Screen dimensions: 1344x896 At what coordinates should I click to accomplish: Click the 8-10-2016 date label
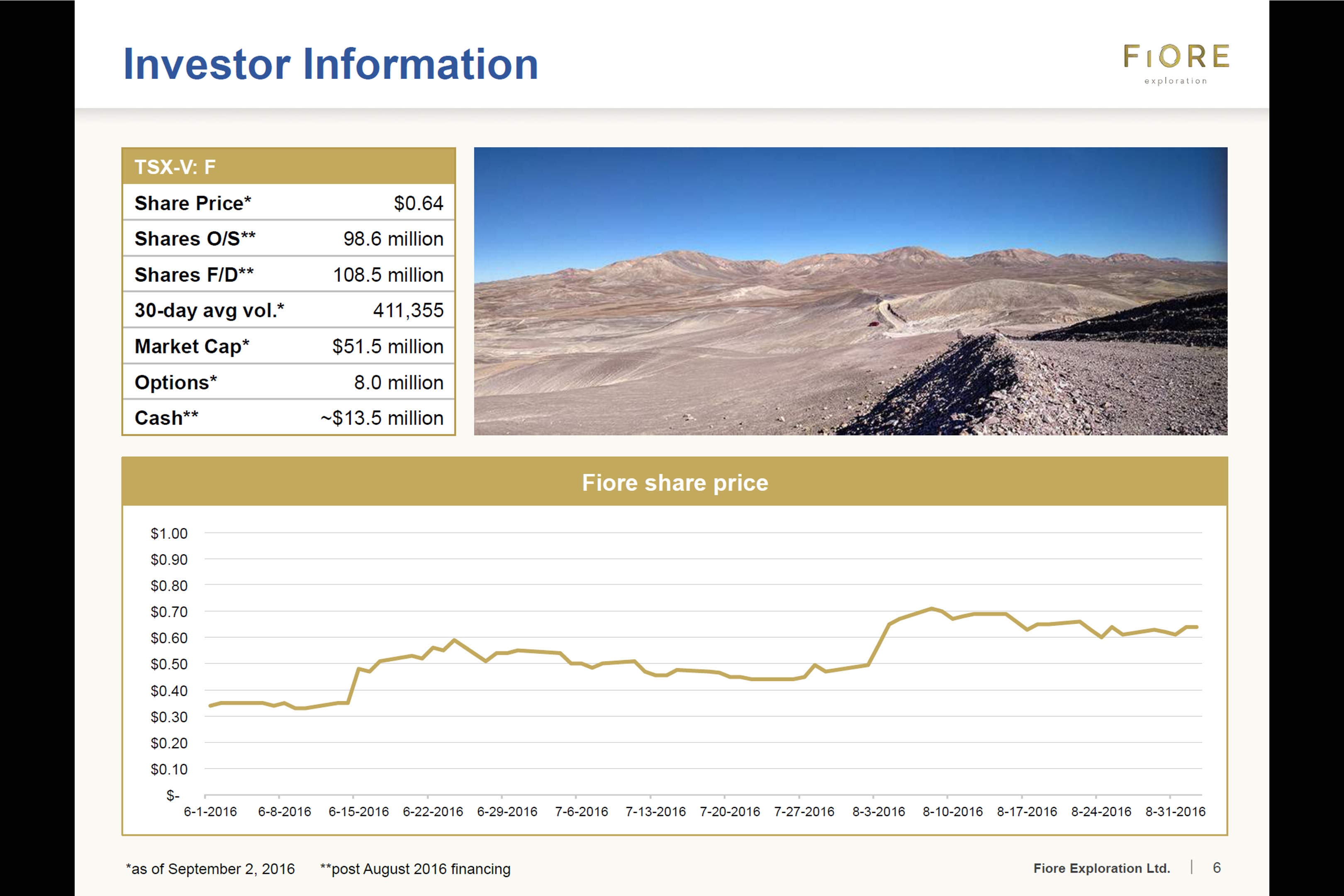point(952,811)
